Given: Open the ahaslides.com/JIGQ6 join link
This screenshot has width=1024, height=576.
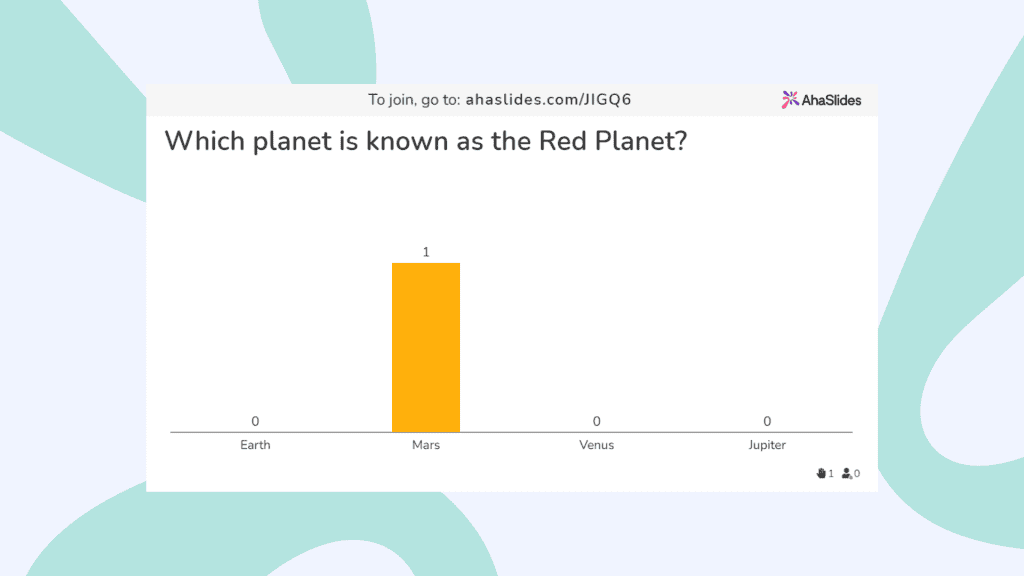Looking at the screenshot, I should pos(548,100).
